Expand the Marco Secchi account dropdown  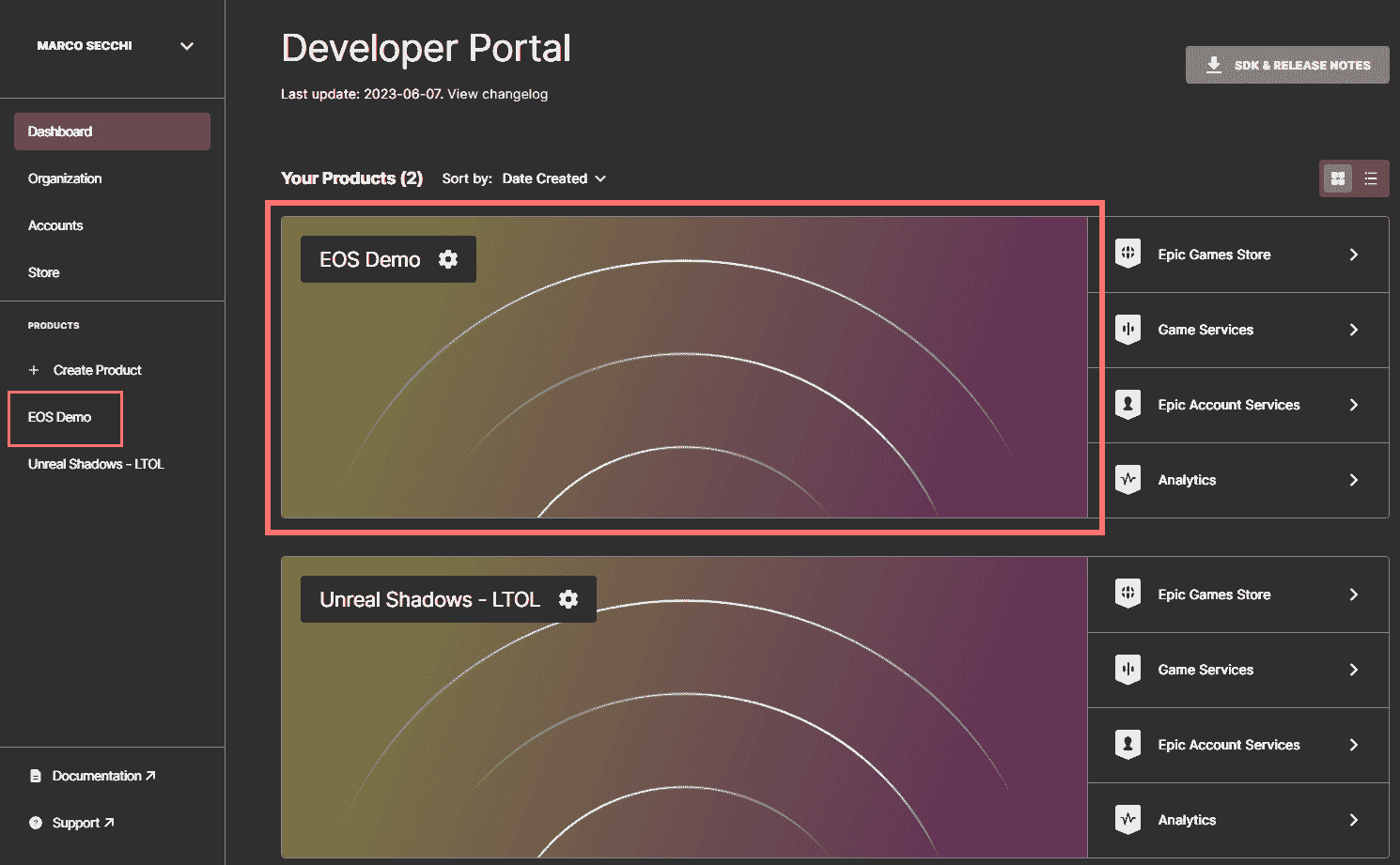coord(187,46)
